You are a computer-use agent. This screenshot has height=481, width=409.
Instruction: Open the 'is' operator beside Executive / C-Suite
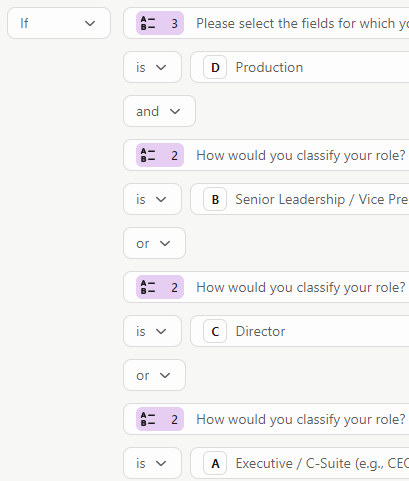point(152,463)
